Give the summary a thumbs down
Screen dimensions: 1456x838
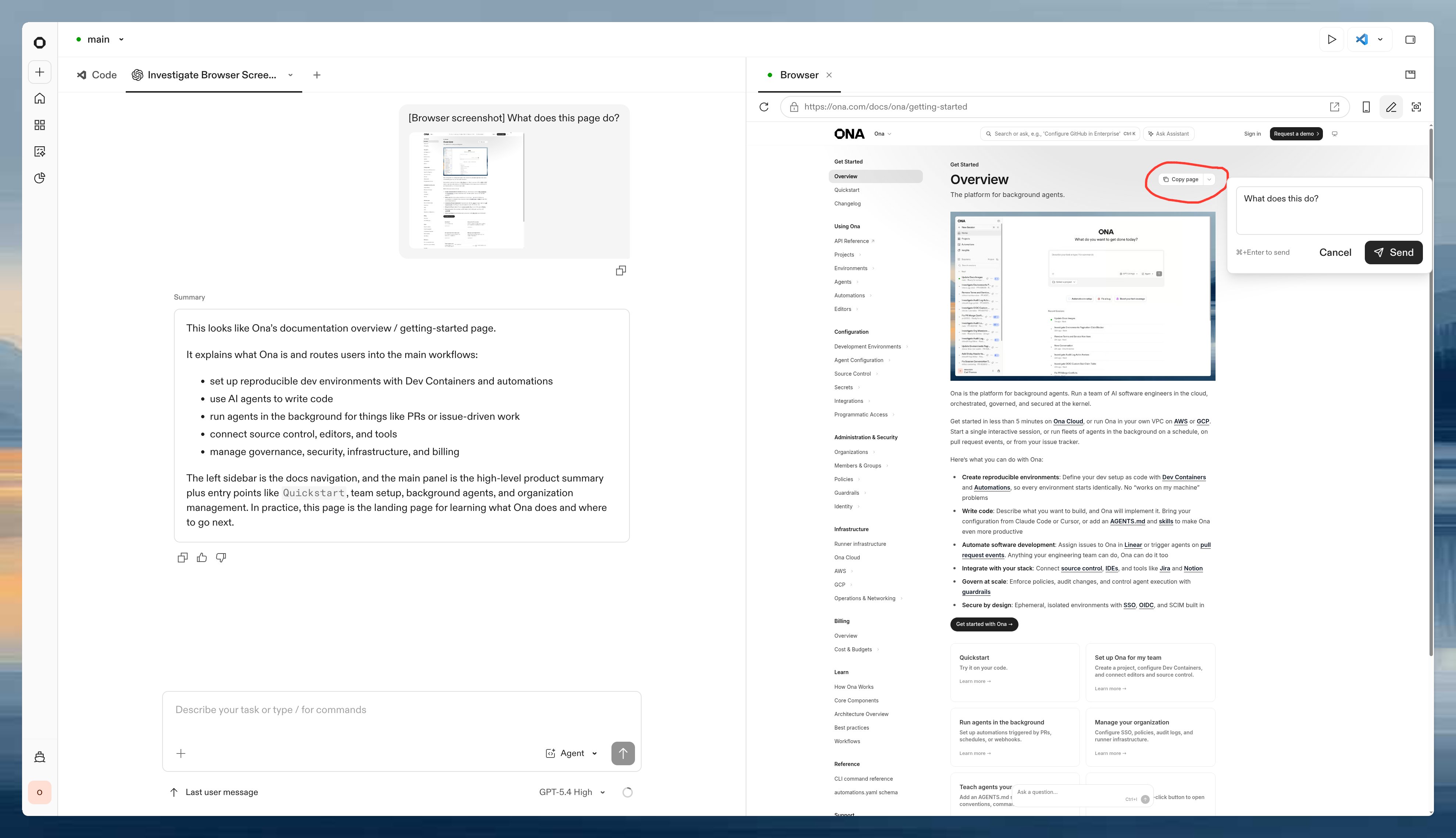tap(221, 557)
